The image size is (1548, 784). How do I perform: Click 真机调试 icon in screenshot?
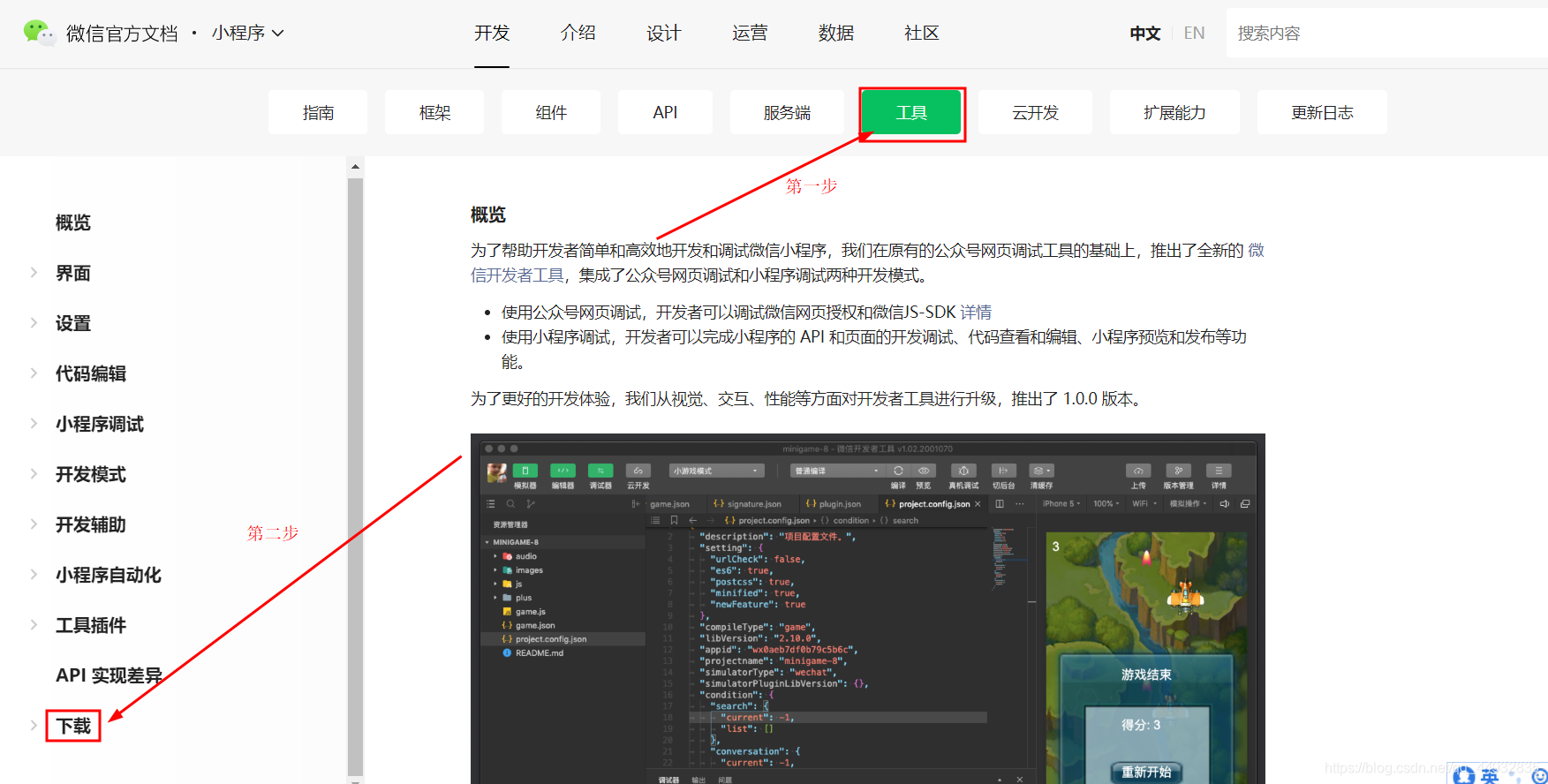coord(963,471)
